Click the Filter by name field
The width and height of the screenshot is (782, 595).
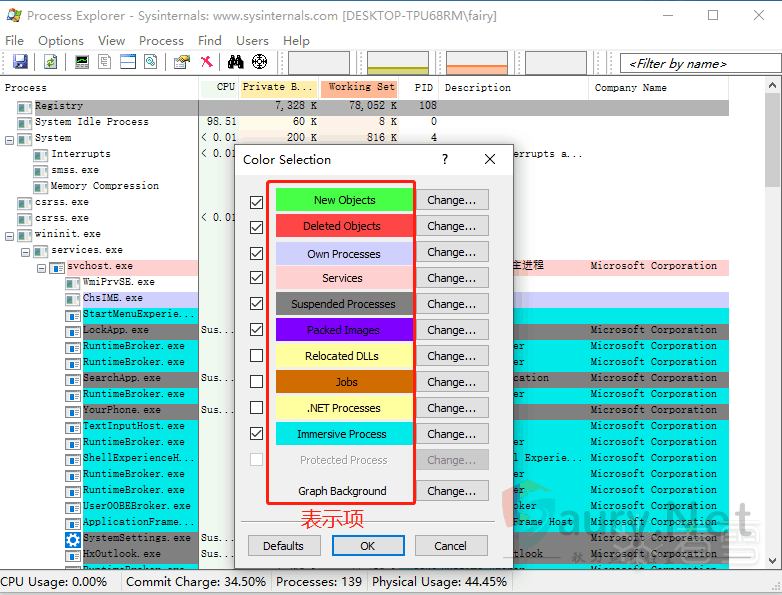(x=693, y=63)
